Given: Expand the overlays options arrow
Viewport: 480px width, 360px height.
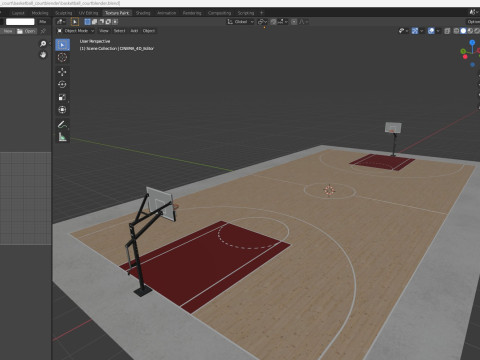Looking at the screenshot, I should pos(438,31).
